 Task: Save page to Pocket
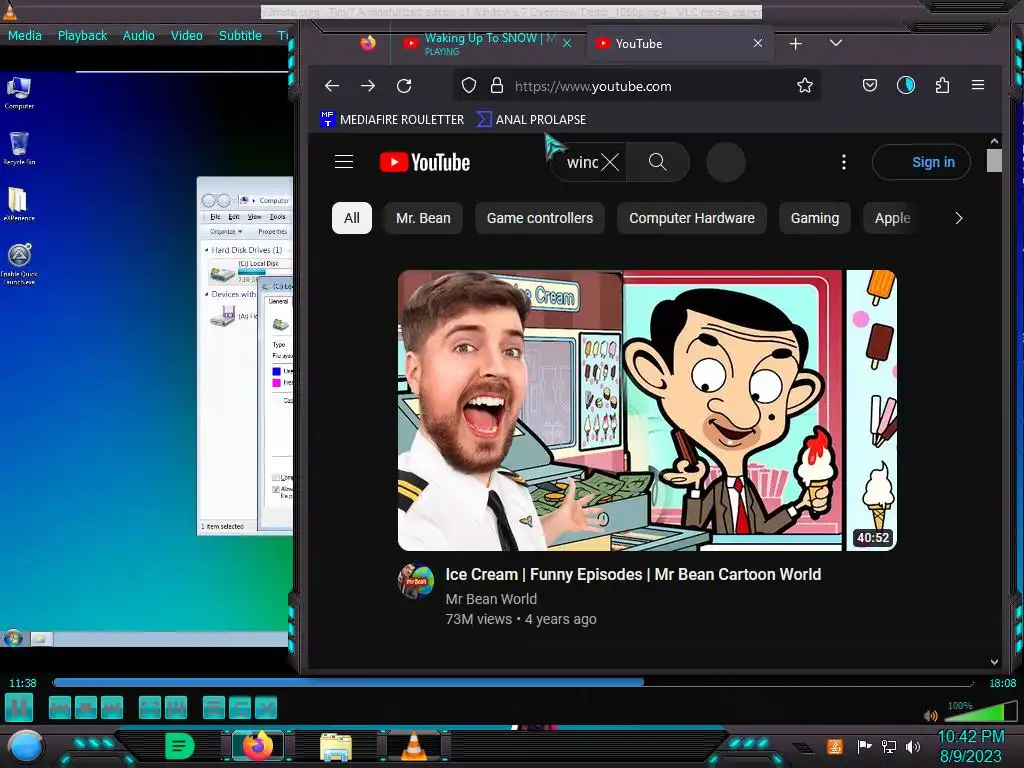[x=870, y=85]
